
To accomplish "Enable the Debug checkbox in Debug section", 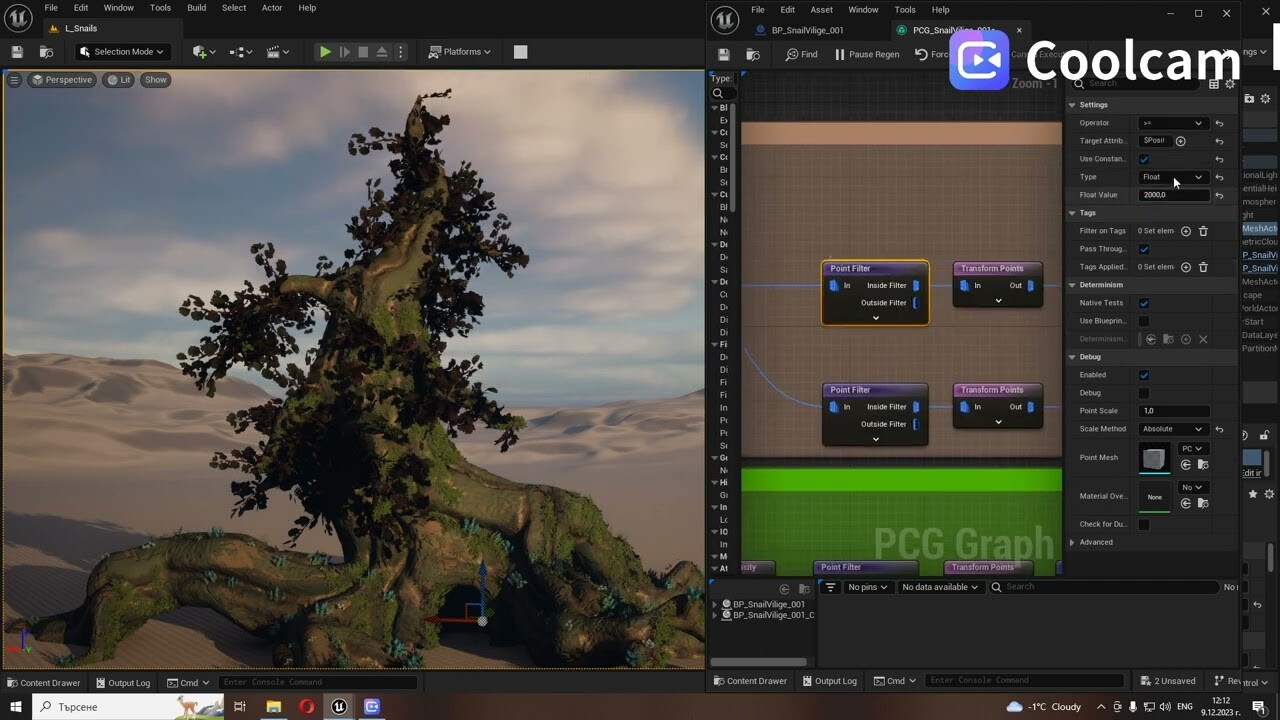I will [1143, 392].
